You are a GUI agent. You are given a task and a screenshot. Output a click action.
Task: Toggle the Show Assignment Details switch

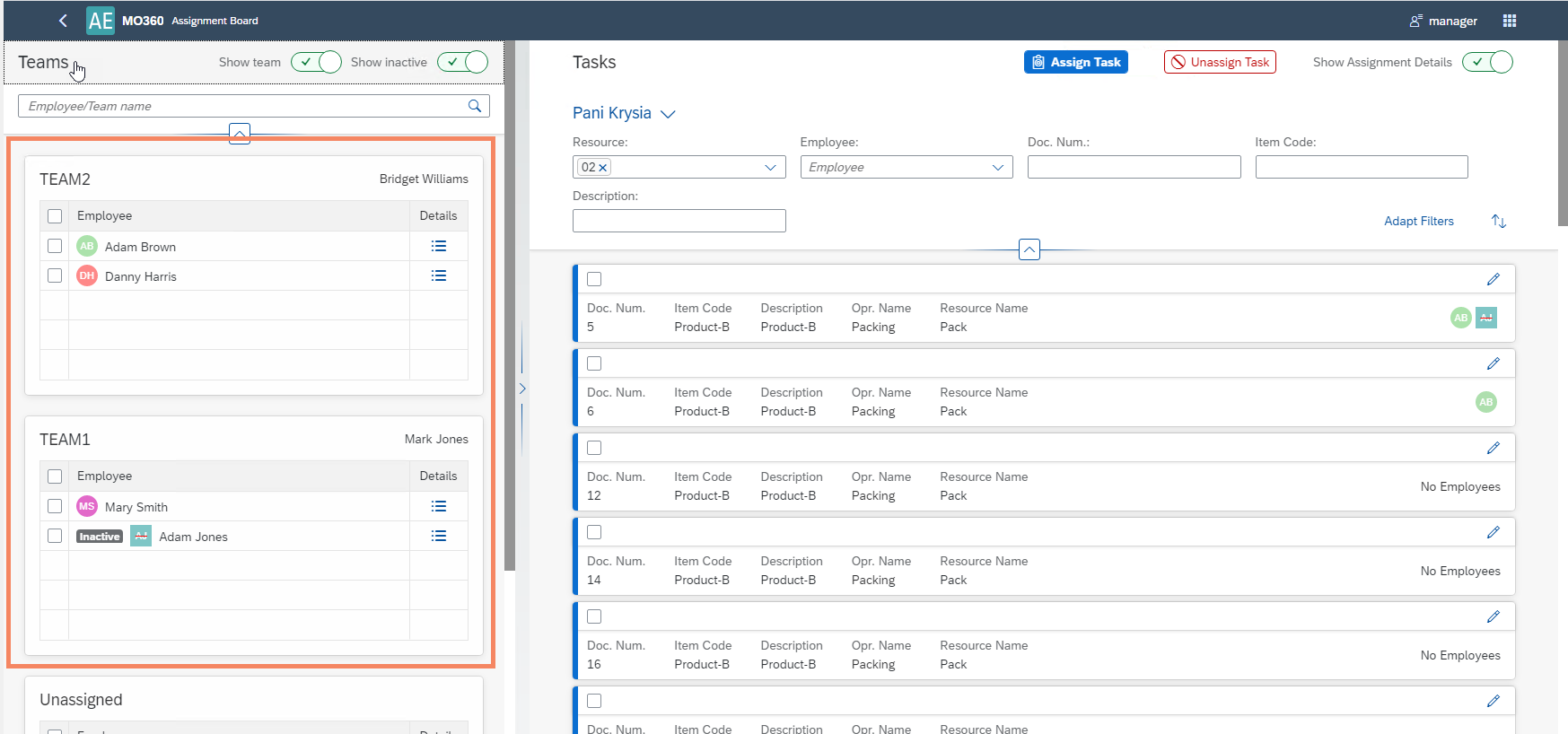tap(1486, 62)
